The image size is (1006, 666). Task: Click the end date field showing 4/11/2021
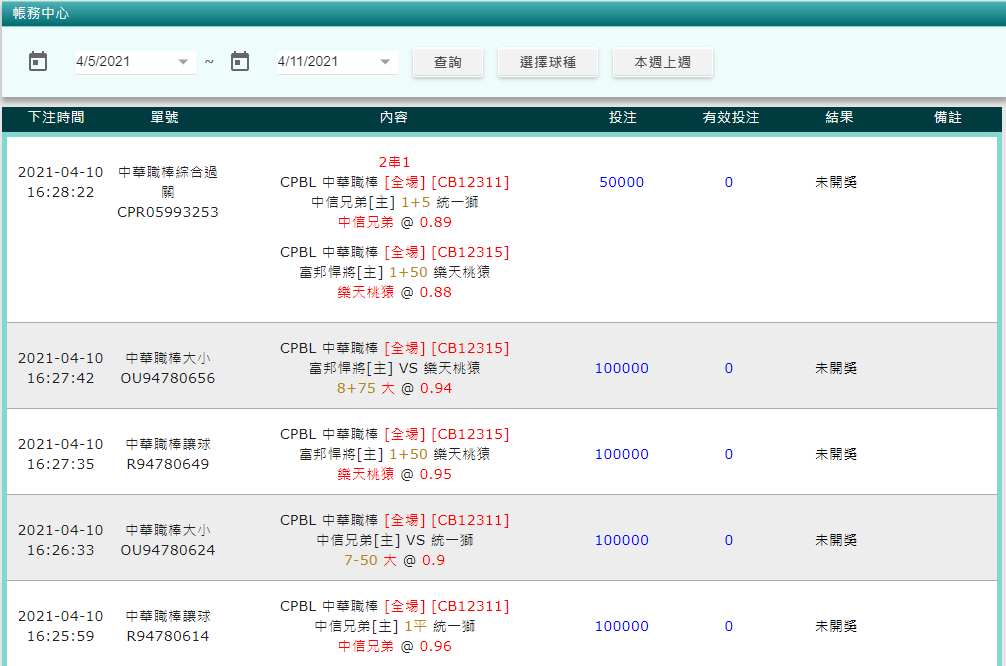point(337,62)
